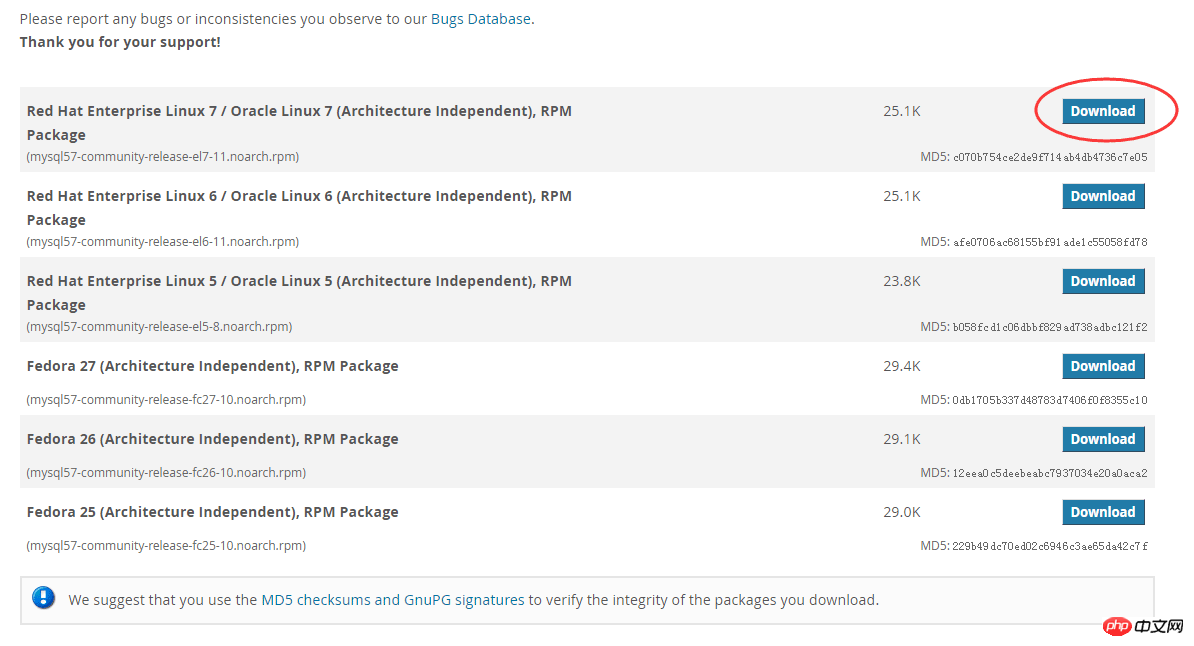The height and width of the screenshot is (646, 1194).
Task: Click the MD5 hash starting c070b754
Action: pos(1050,158)
